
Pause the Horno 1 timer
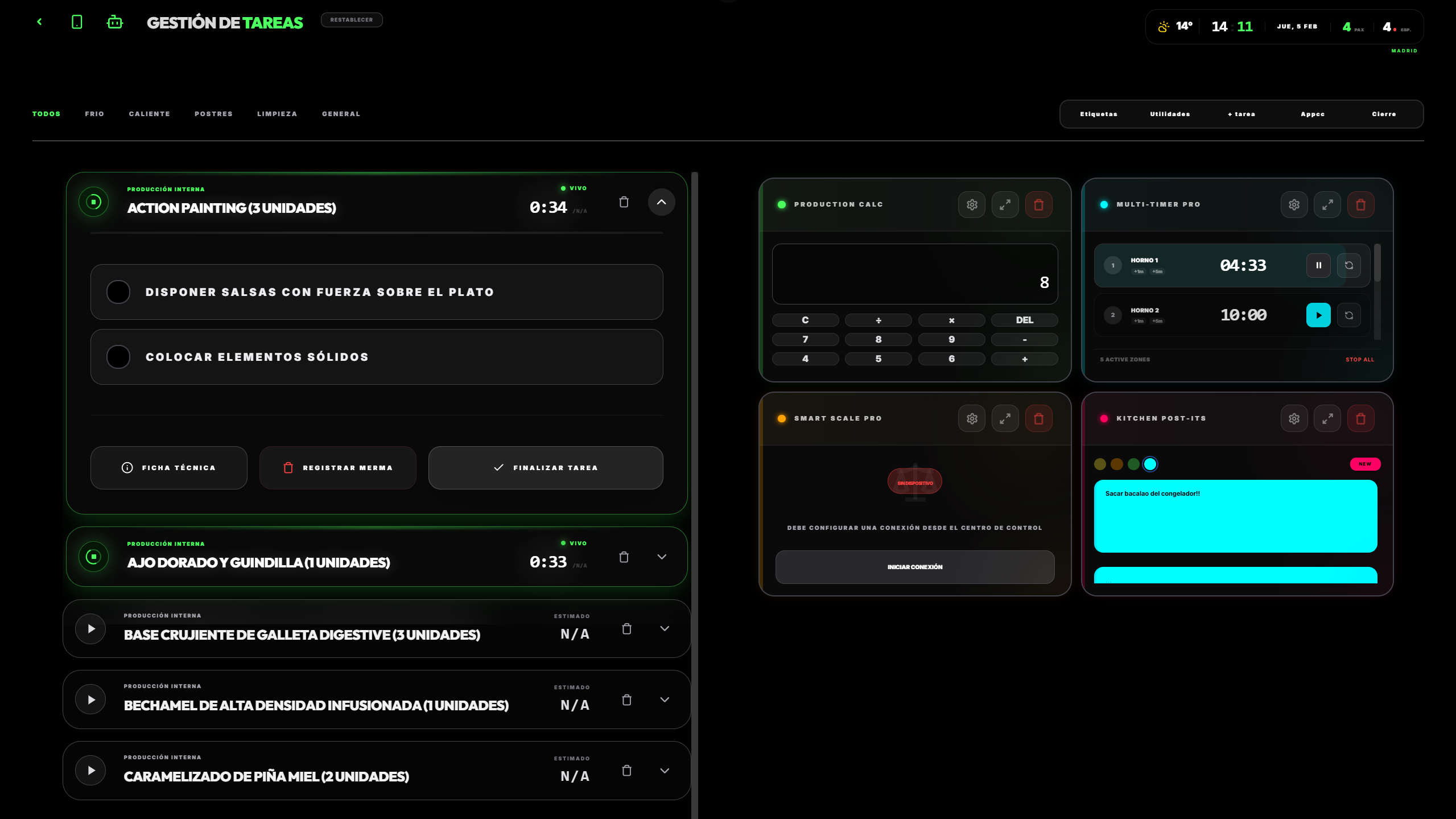tap(1318, 265)
